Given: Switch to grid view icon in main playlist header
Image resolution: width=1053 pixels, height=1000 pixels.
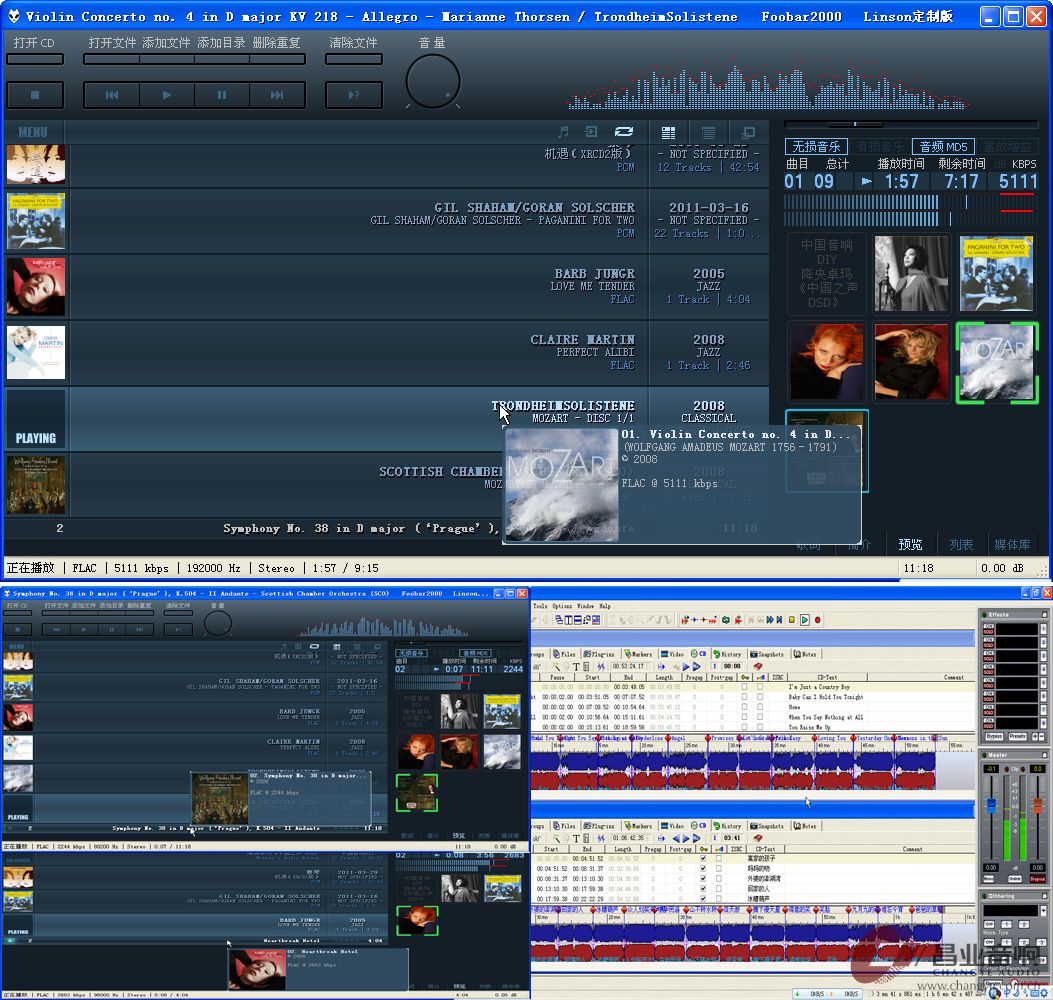Looking at the screenshot, I should pyautogui.click(x=668, y=132).
